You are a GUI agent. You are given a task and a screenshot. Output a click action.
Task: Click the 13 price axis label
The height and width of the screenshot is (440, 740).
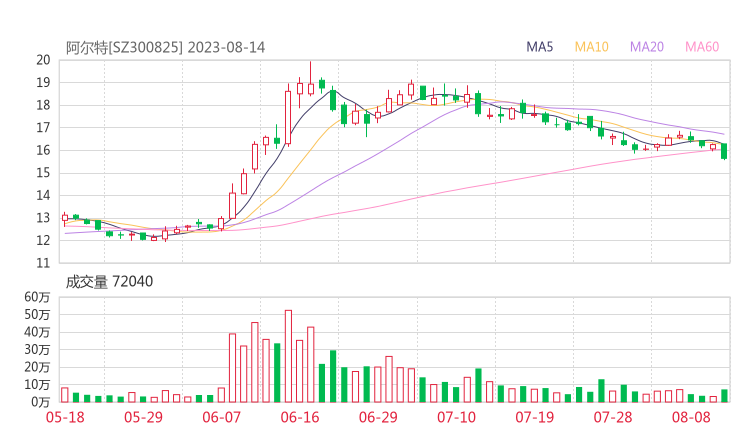[x=43, y=218]
